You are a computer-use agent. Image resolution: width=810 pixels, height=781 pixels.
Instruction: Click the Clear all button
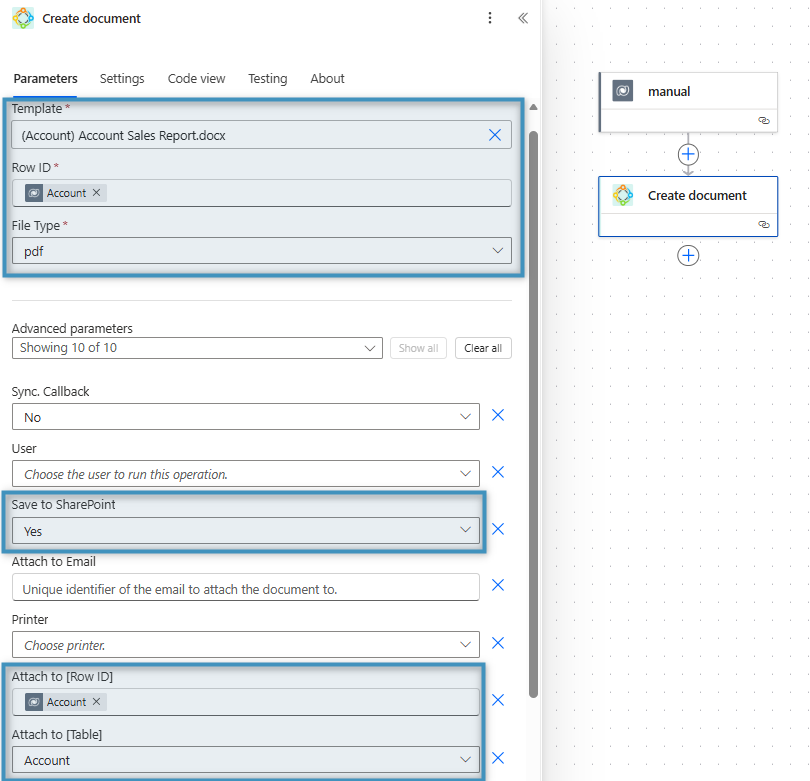coord(483,348)
